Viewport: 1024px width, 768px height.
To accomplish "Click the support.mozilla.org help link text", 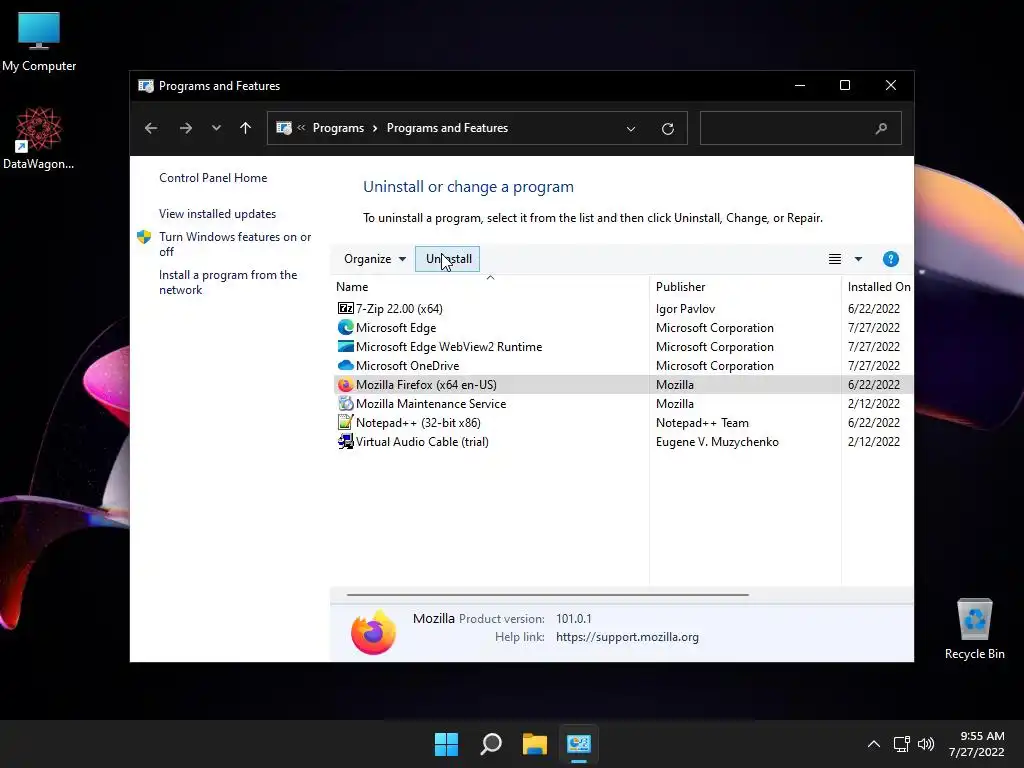I will coord(627,637).
